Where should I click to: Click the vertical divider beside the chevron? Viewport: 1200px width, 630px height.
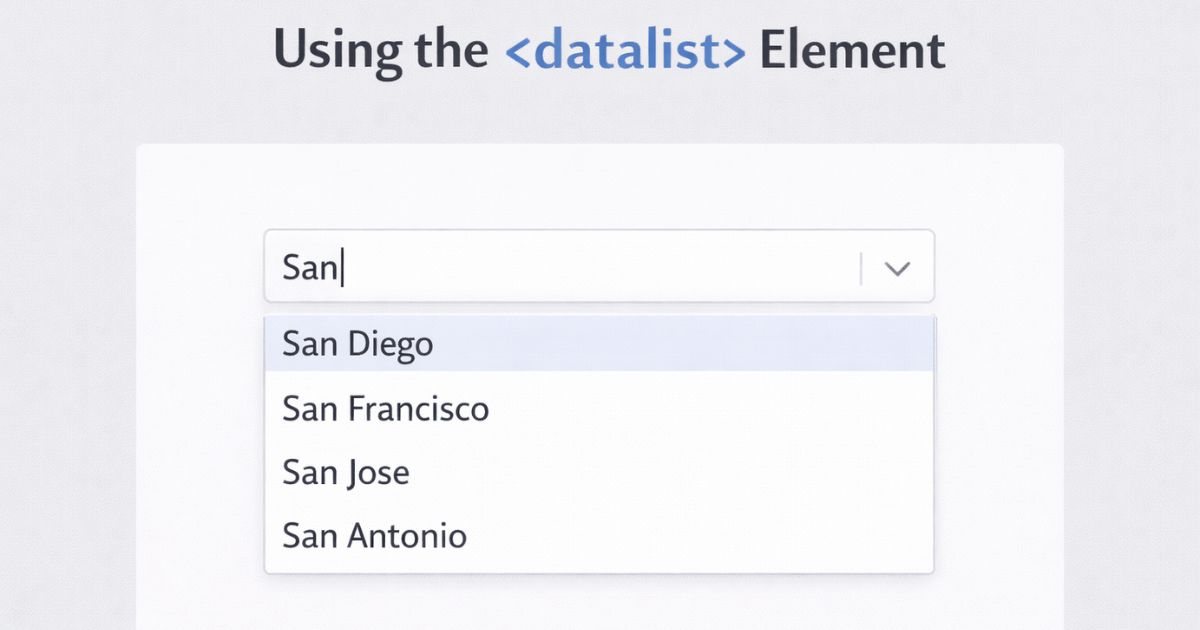861,268
